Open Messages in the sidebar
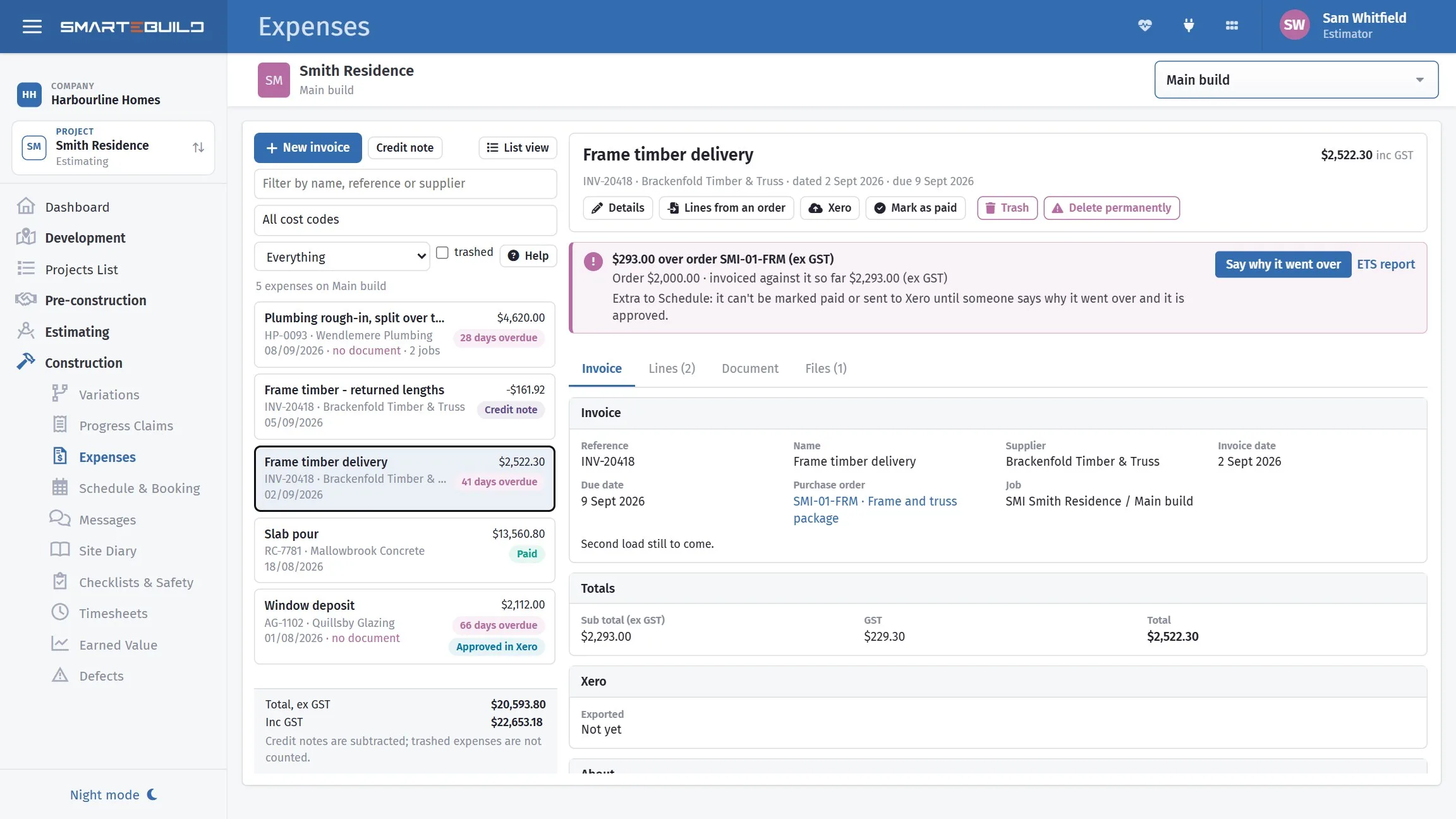Screen dimensions: 1456x819 [x=107, y=519]
